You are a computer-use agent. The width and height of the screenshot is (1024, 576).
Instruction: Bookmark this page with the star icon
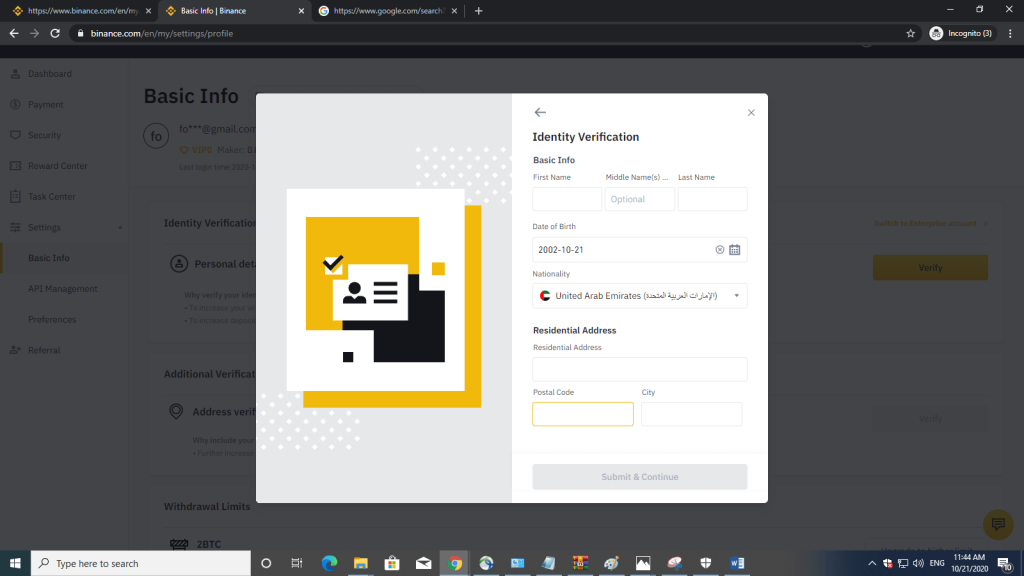pyautogui.click(x=910, y=33)
